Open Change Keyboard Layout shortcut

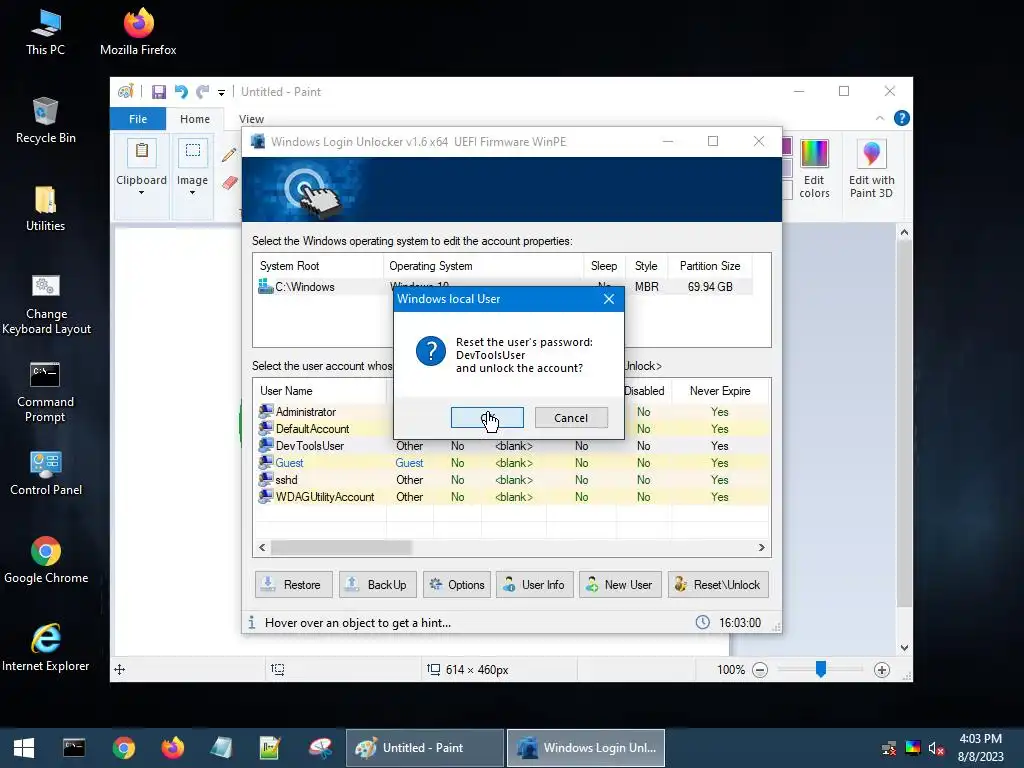[46, 304]
